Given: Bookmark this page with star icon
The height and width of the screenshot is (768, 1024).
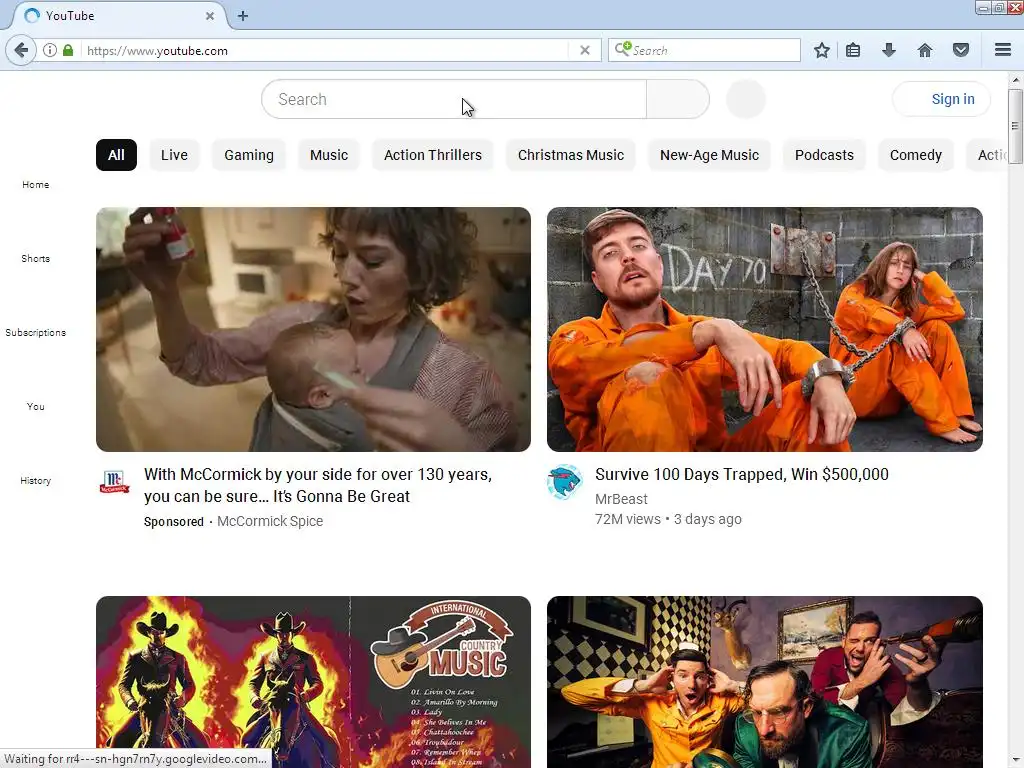Looking at the screenshot, I should click(x=822, y=50).
